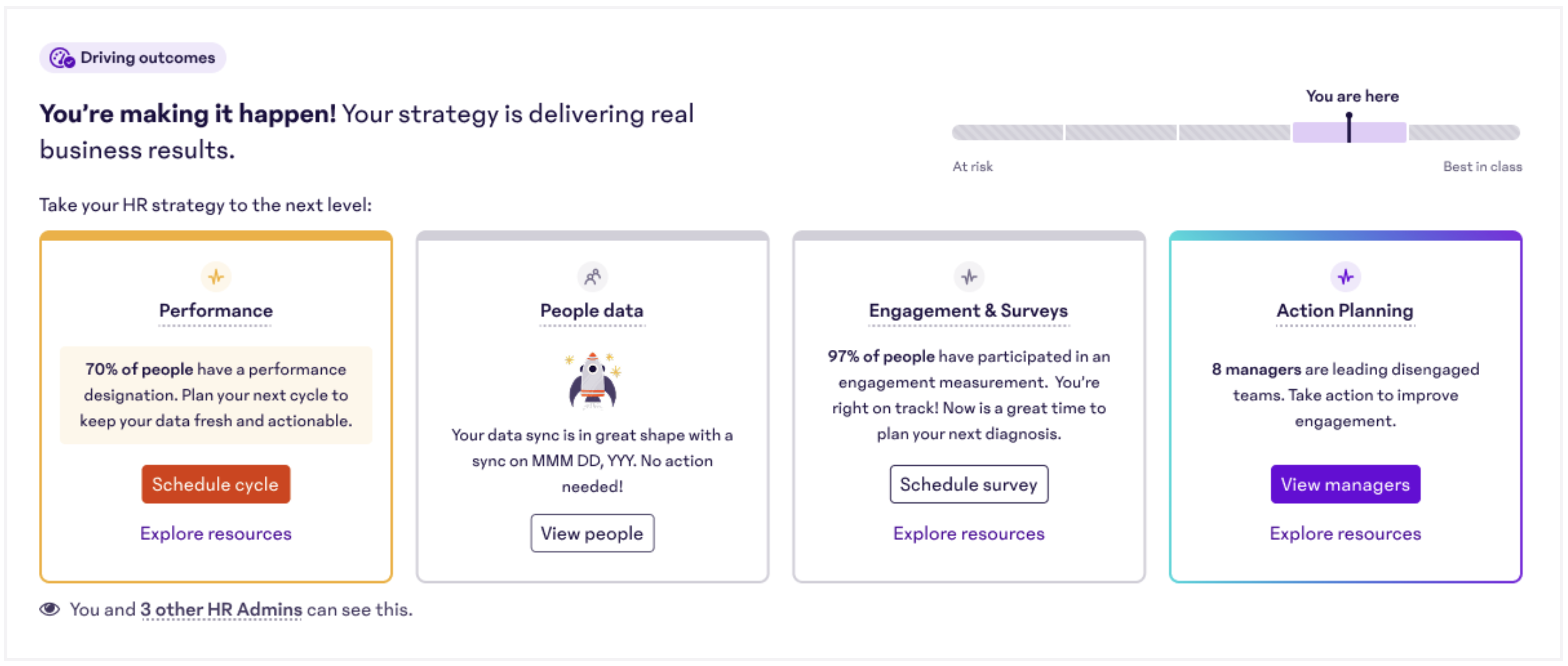Select the Driving outcomes badge
Screen dimensions: 1568x666
133,58
